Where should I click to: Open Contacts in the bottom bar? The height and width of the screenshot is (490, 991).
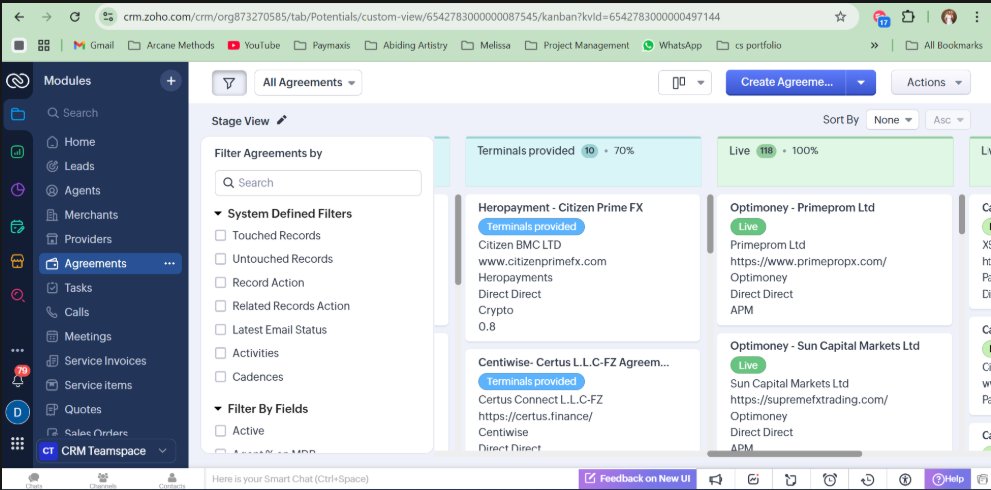click(x=172, y=481)
